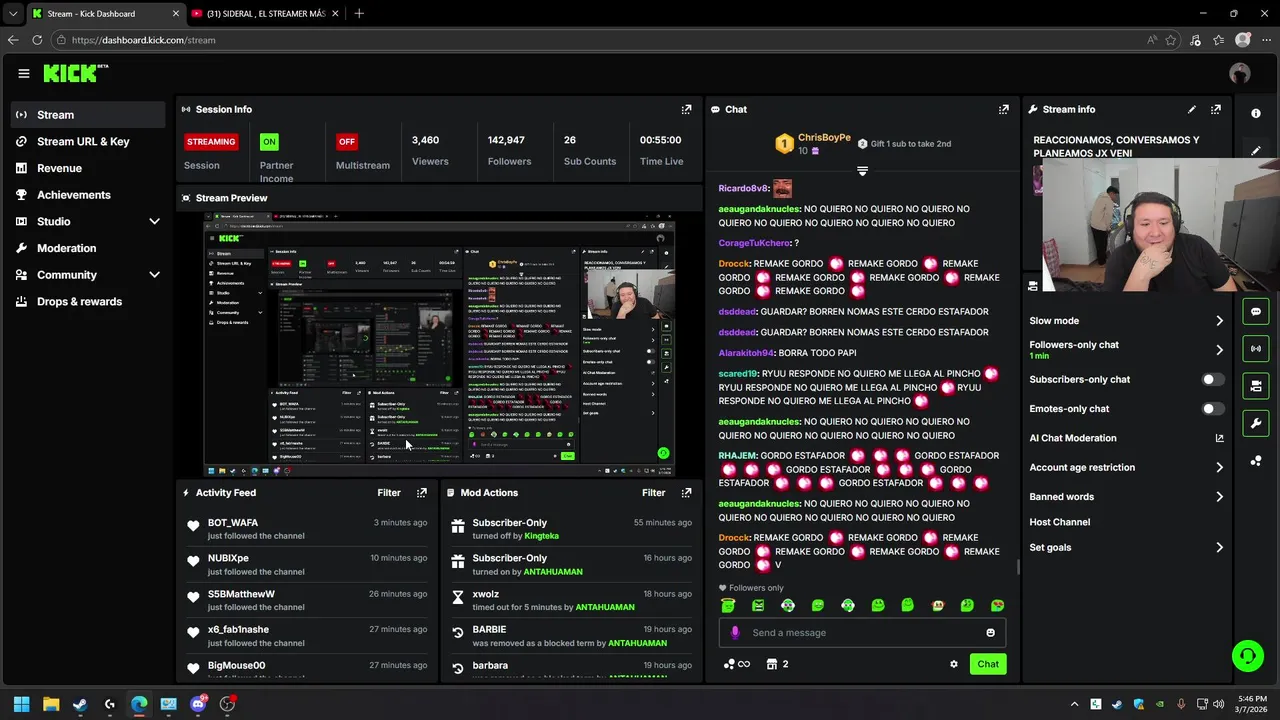This screenshot has width=1280, height=720.
Task: Pop out the Stream info panel
Action: coord(1215,109)
